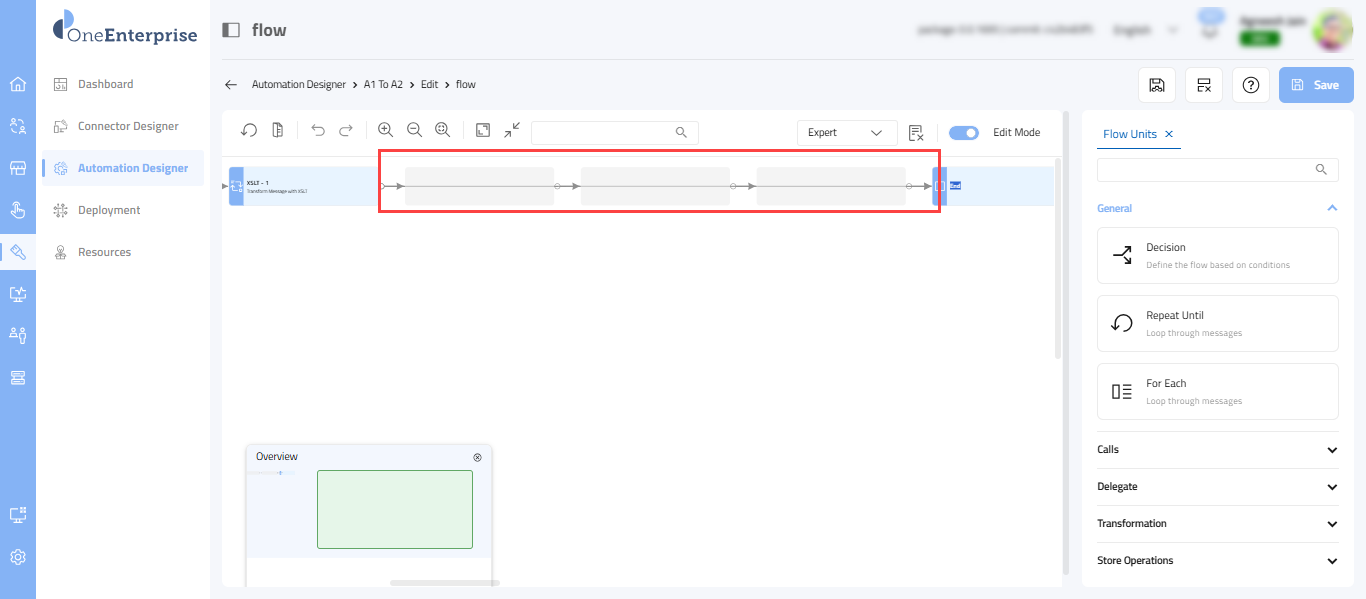Click the Flow Units search field

[x=1210, y=170]
